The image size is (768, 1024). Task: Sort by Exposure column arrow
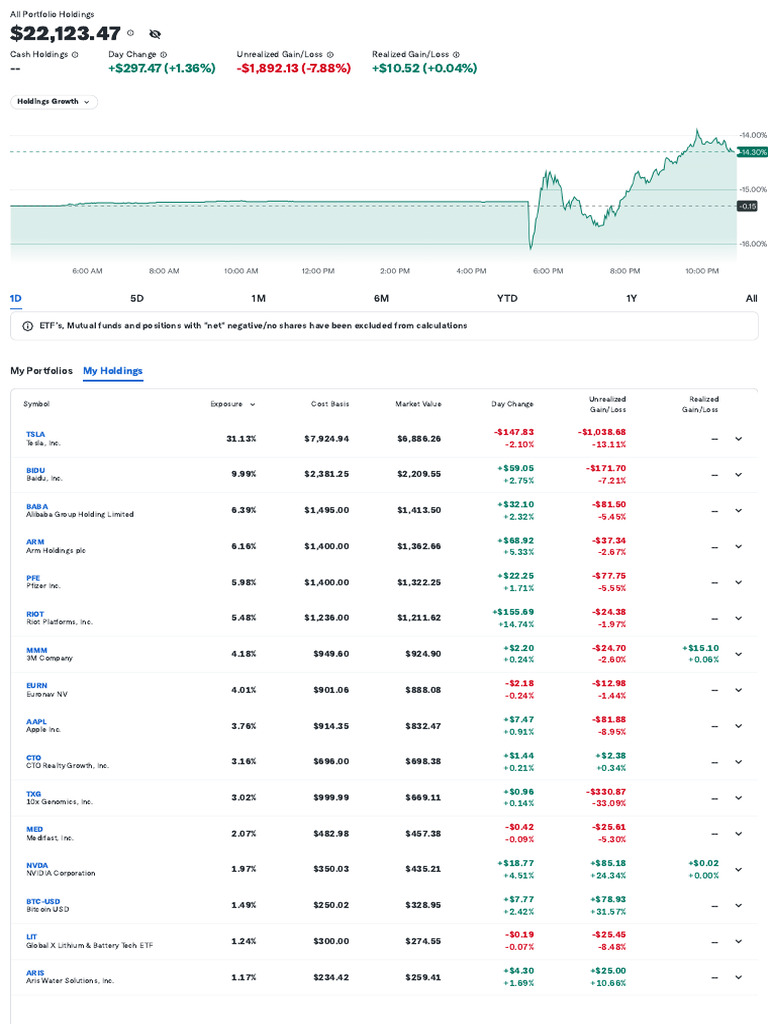[252, 404]
